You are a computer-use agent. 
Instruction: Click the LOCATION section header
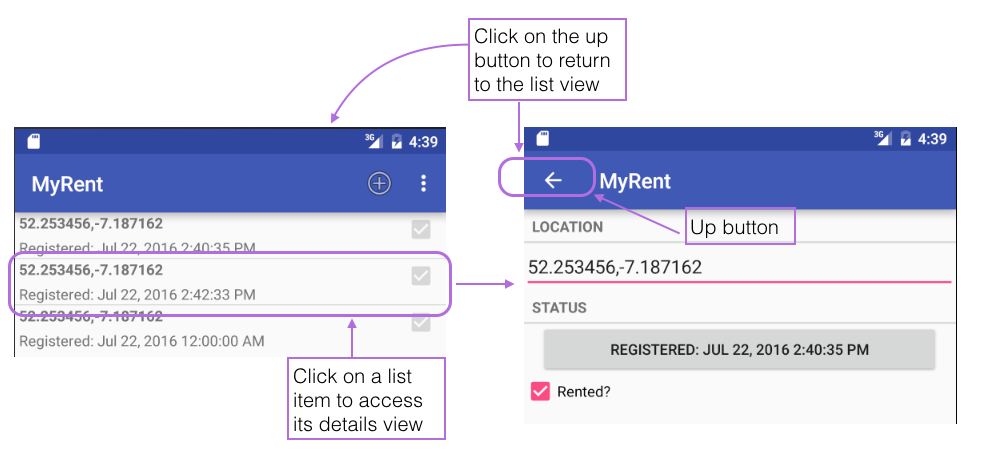click(x=568, y=227)
